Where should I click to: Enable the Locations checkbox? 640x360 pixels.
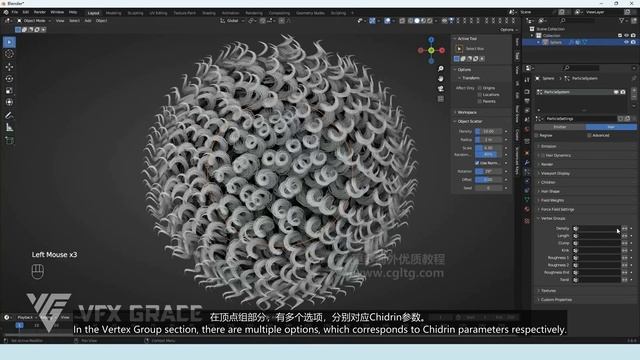pos(480,95)
